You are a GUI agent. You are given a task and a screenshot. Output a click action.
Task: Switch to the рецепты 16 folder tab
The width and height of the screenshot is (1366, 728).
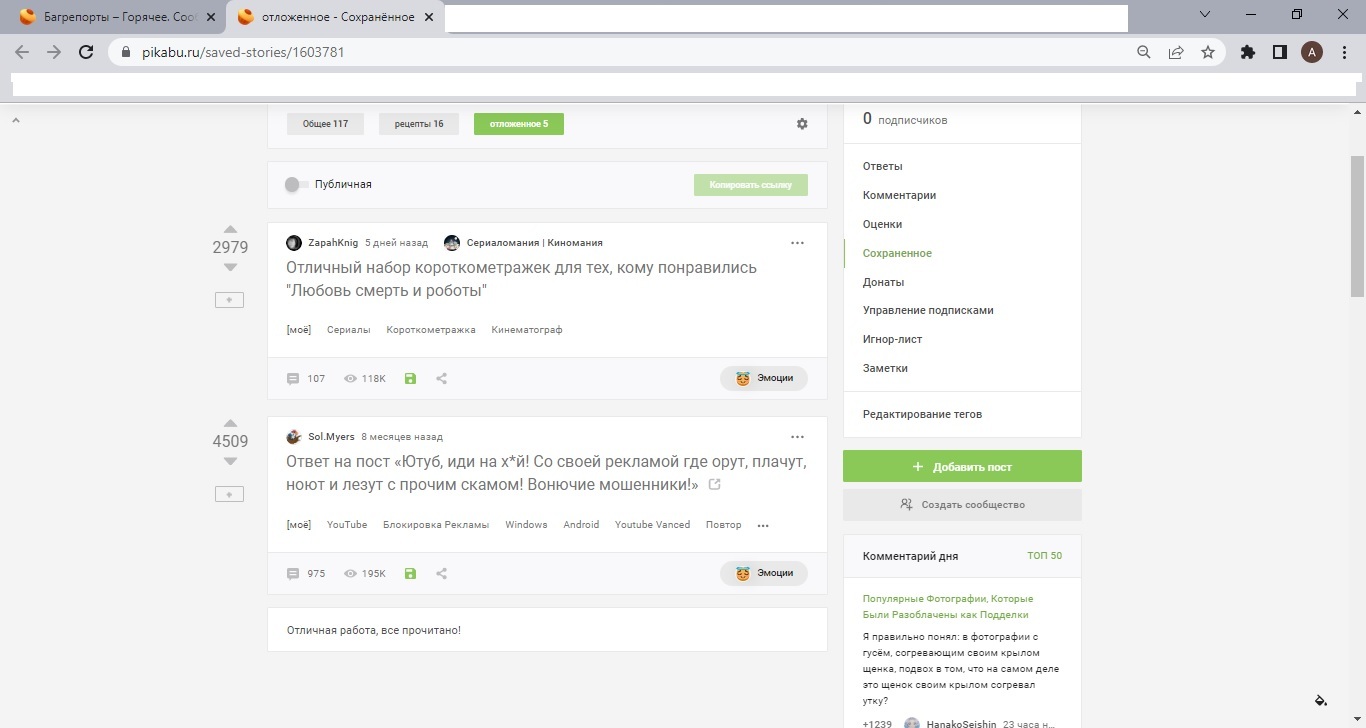pyautogui.click(x=419, y=124)
